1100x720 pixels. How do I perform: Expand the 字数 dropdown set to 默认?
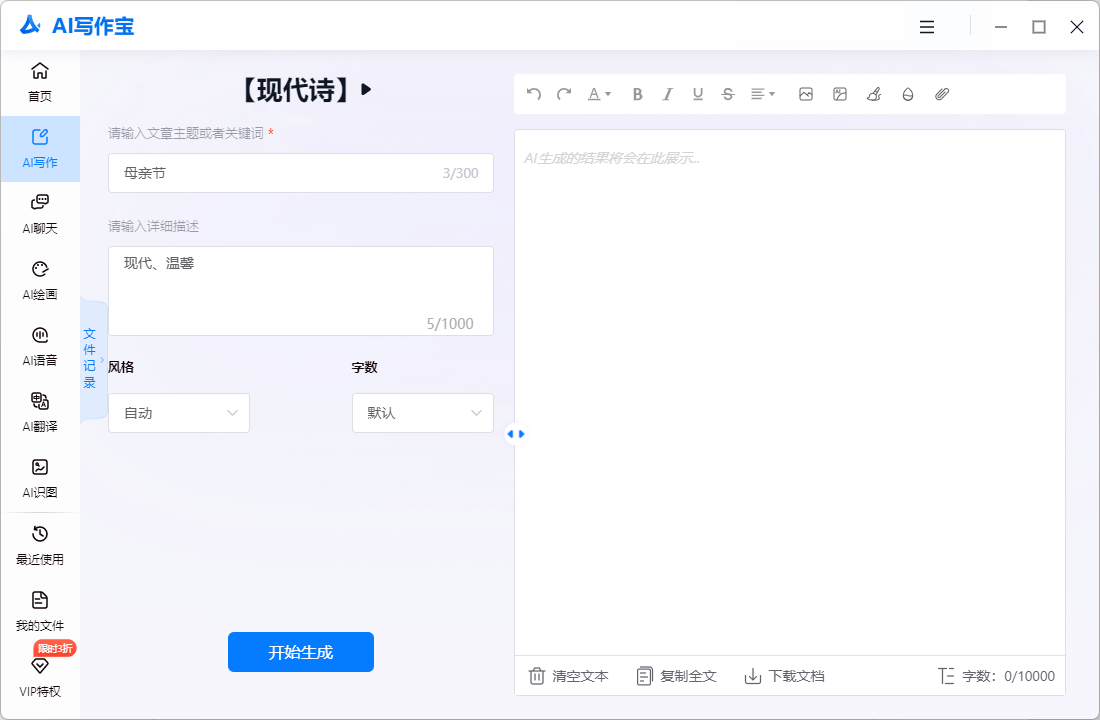tap(423, 413)
